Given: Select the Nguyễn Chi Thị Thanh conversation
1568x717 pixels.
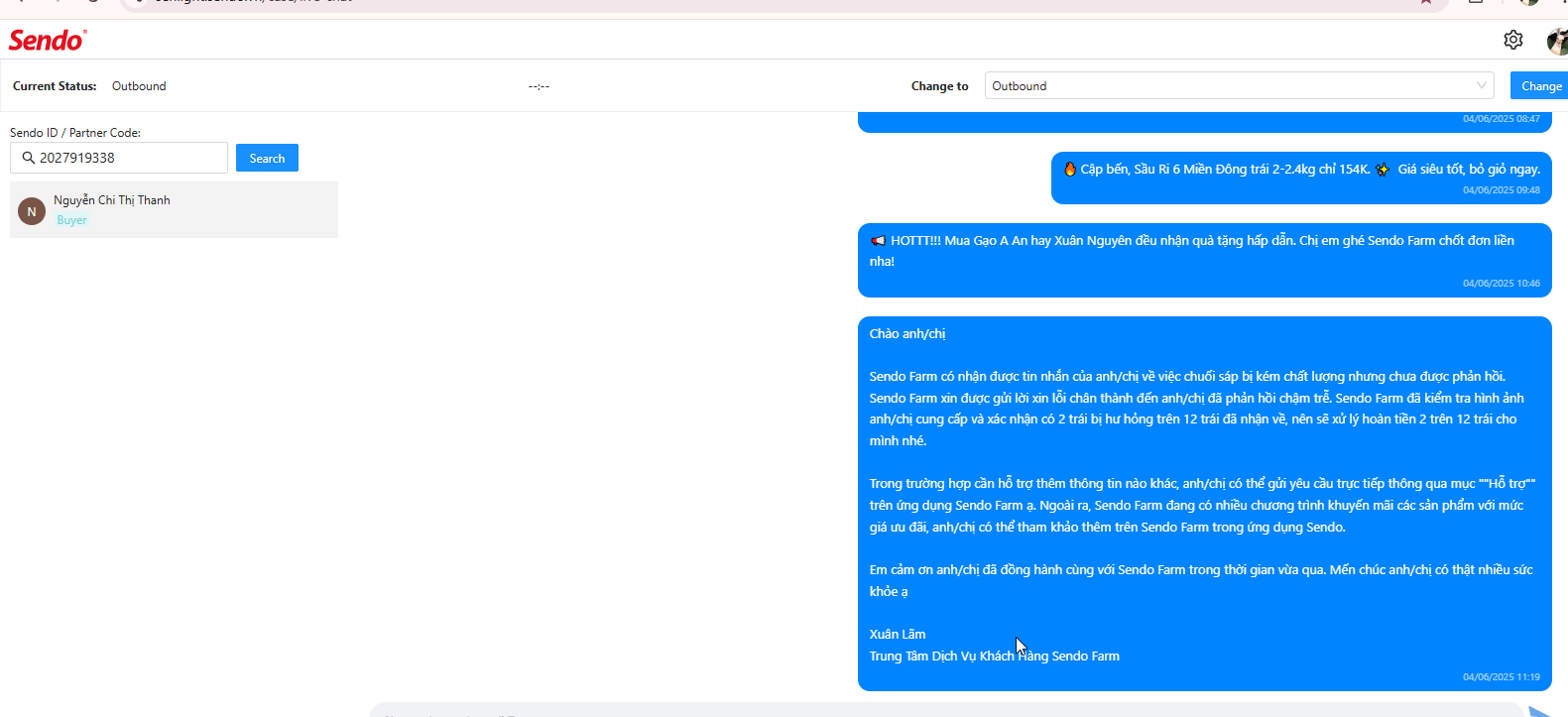Looking at the screenshot, I should point(174,209).
